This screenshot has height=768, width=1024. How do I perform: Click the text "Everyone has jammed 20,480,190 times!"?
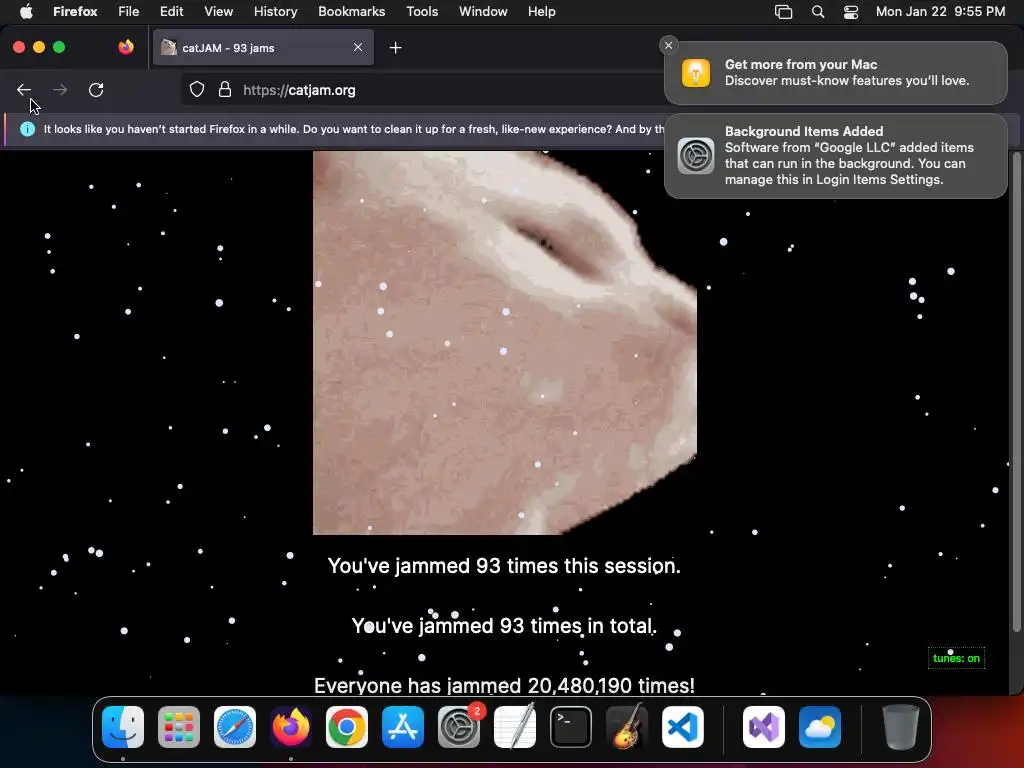point(504,686)
